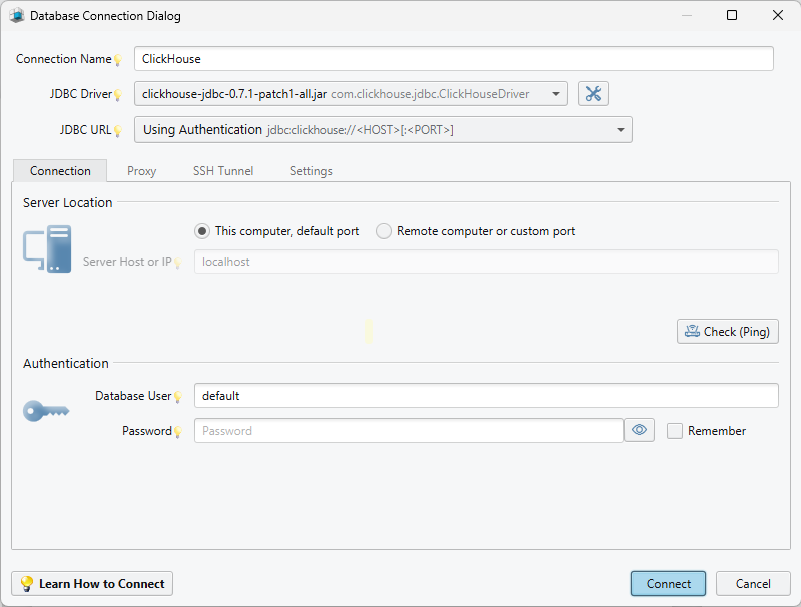Open the JDBC Driver dropdown
The image size is (801, 607).
(555, 94)
